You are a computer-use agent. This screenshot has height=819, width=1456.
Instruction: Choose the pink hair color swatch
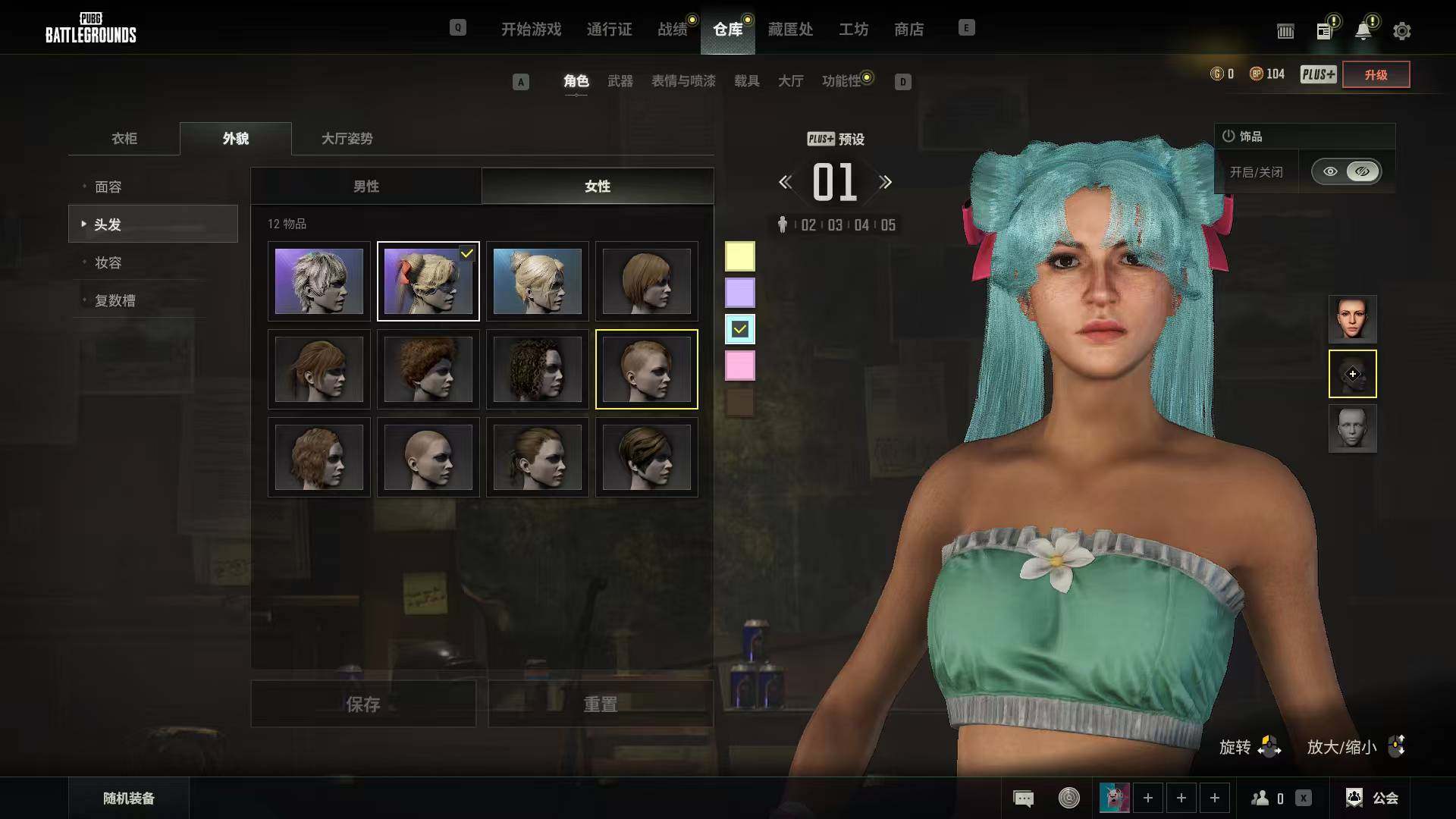[x=739, y=366]
